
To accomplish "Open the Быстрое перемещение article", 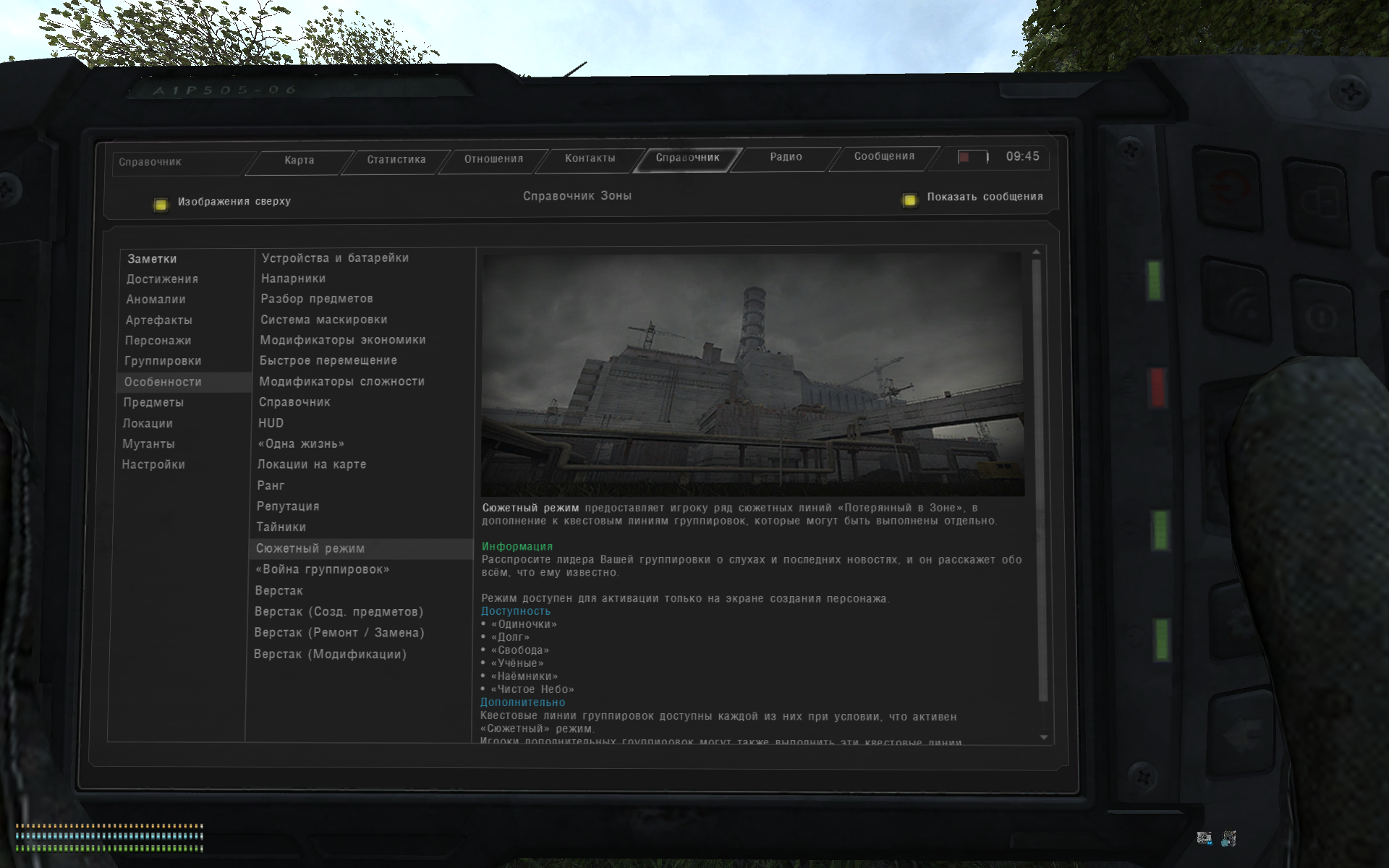I will (x=328, y=360).
